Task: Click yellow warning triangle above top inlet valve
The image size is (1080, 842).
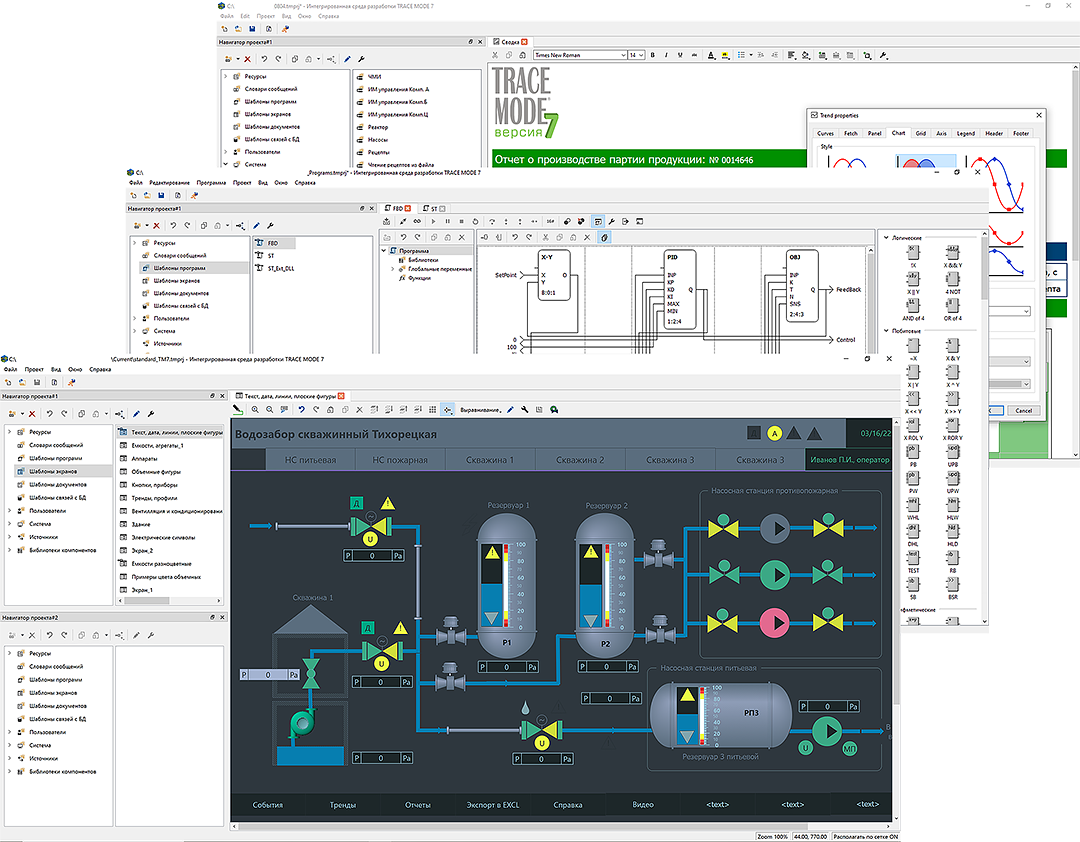Action: (x=388, y=503)
